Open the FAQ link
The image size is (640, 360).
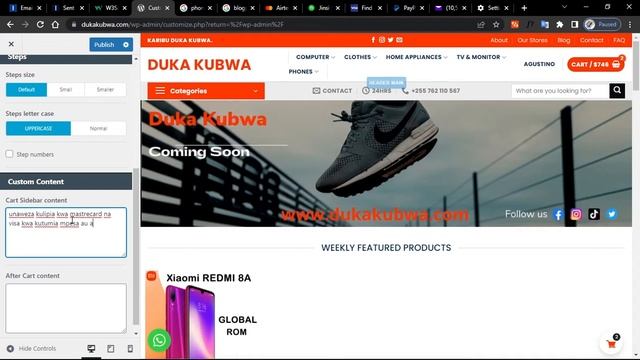(619, 40)
